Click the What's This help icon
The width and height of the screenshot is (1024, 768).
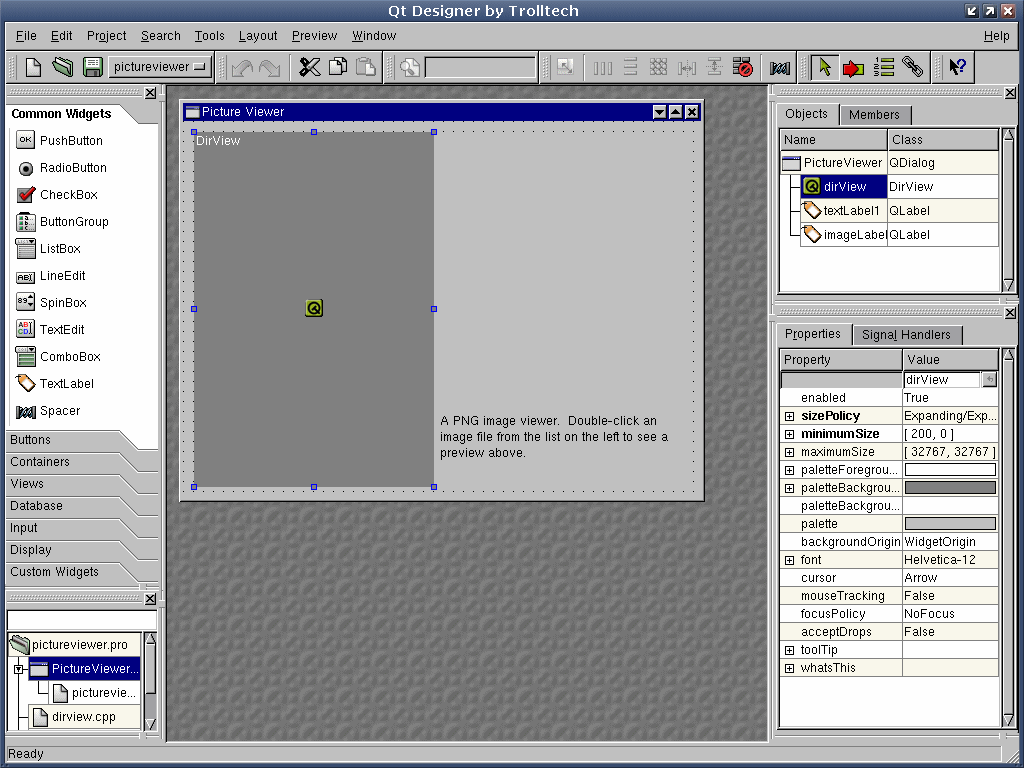pyautogui.click(x=957, y=67)
